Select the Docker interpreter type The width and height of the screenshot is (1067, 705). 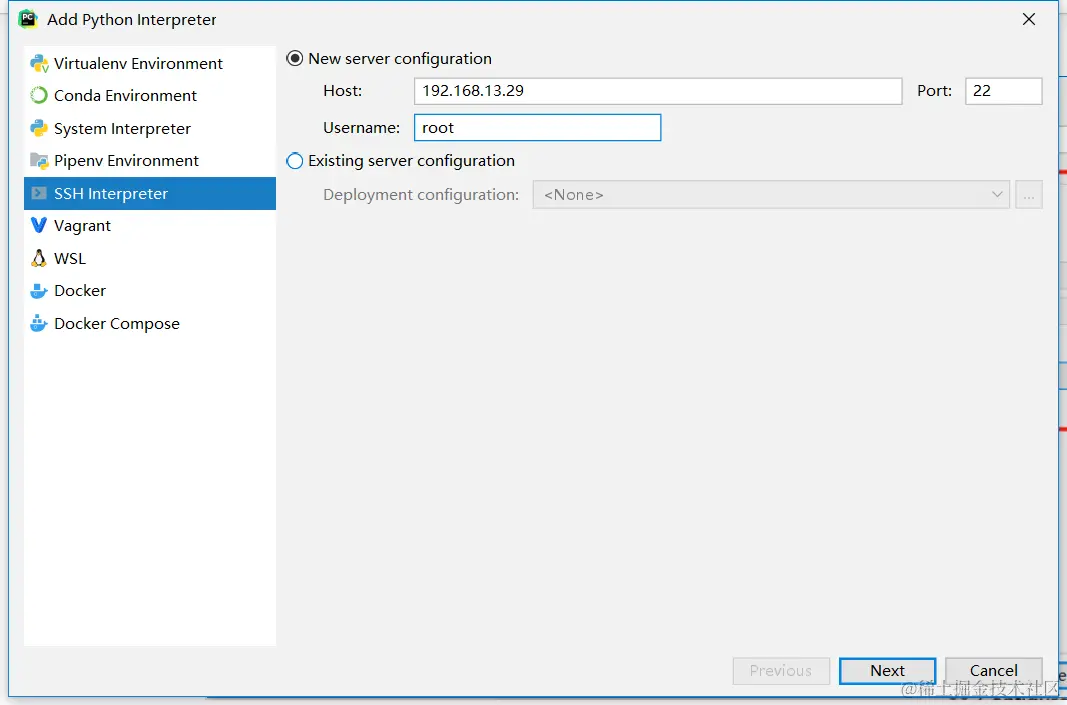coord(150,291)
